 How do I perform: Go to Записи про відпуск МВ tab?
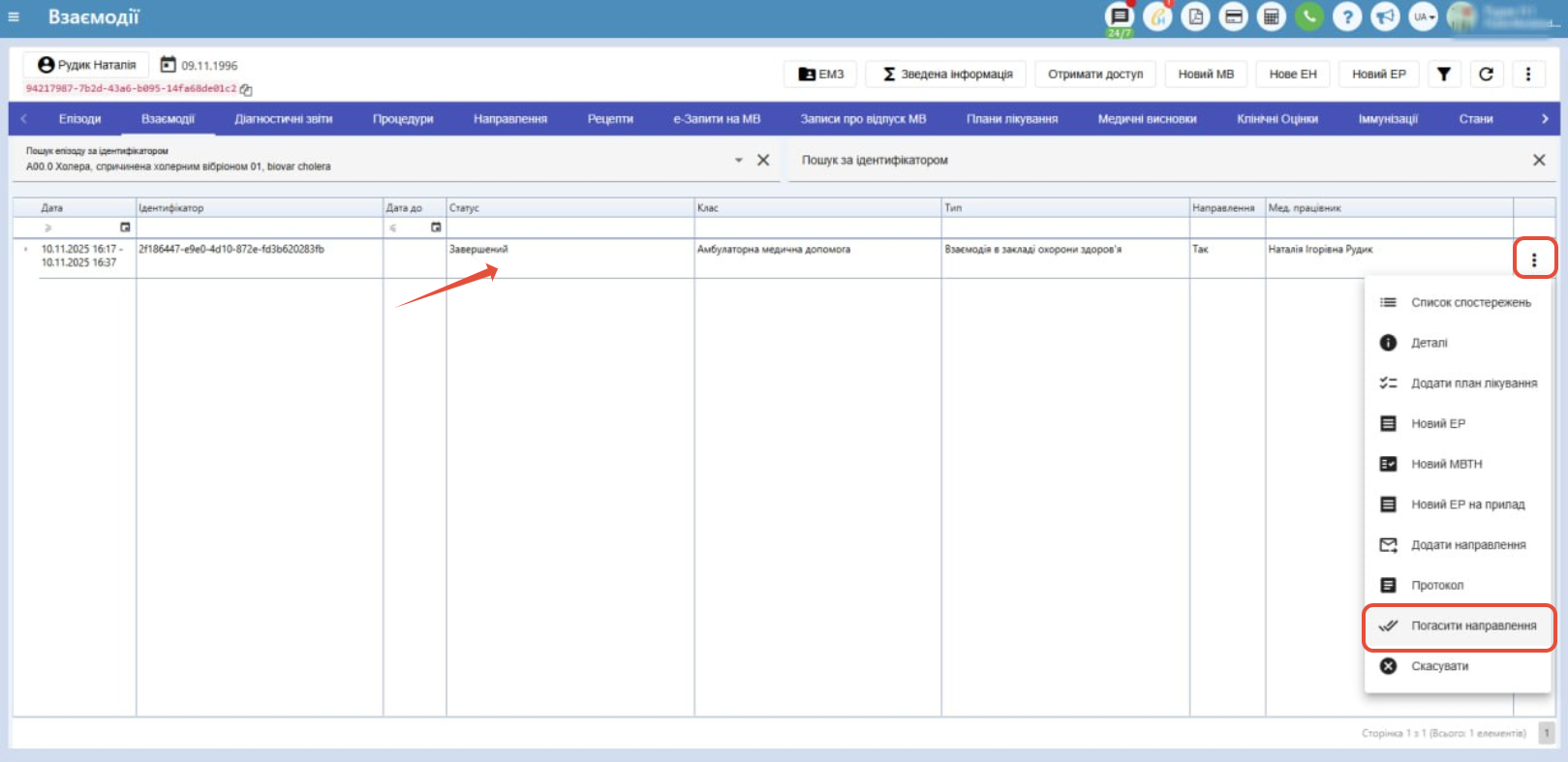[x=863, y=119]
